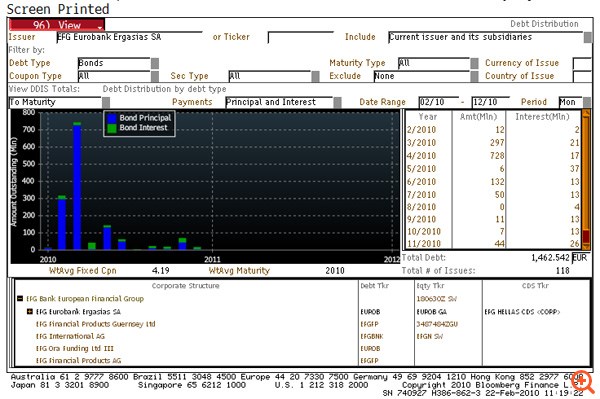Select the 6/2010 table row
The image size is (600, 399).
coord(493,182)
